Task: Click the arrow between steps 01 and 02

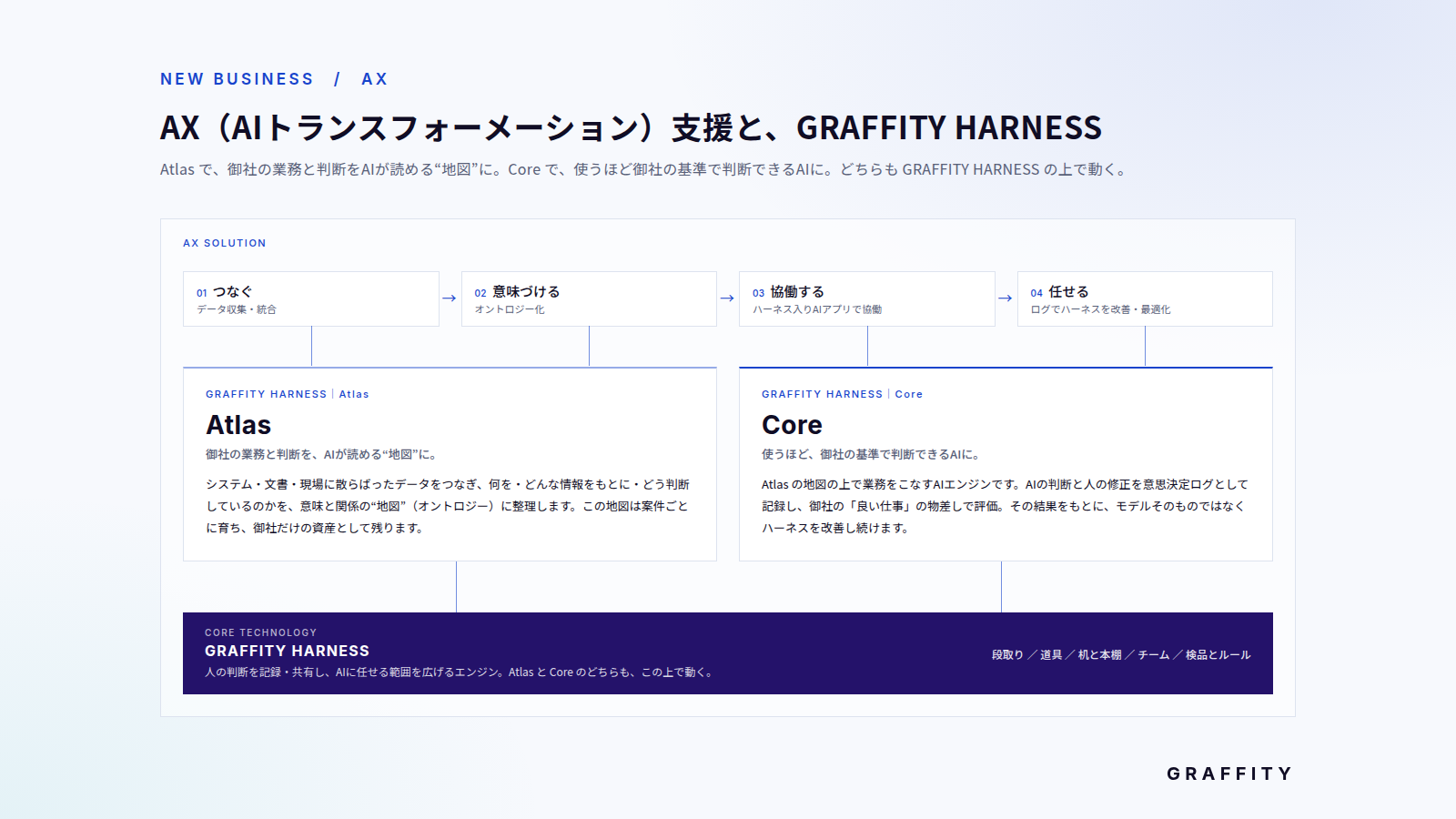Action: 450,298
